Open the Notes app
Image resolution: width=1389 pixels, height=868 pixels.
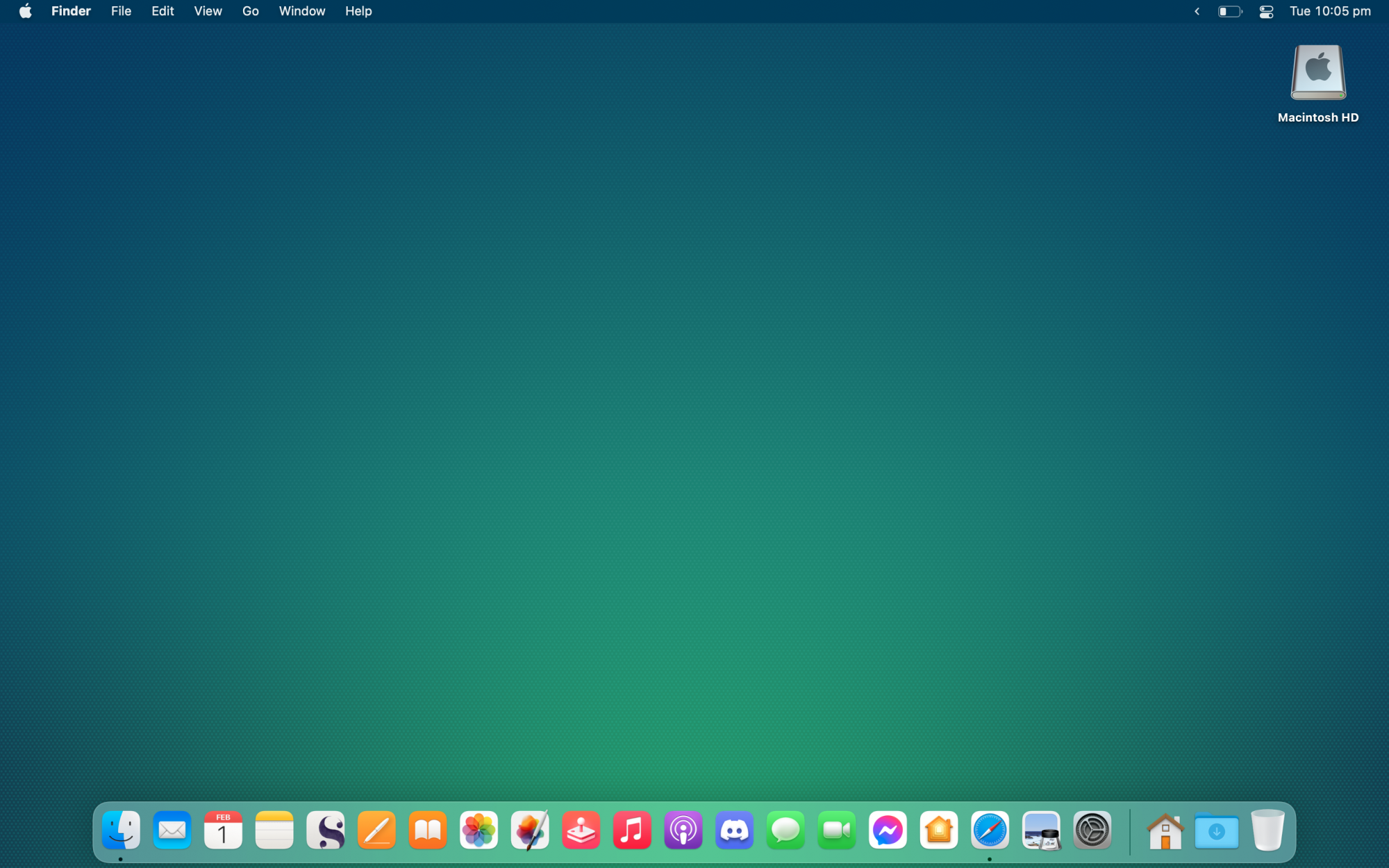[x=274, y=830]
